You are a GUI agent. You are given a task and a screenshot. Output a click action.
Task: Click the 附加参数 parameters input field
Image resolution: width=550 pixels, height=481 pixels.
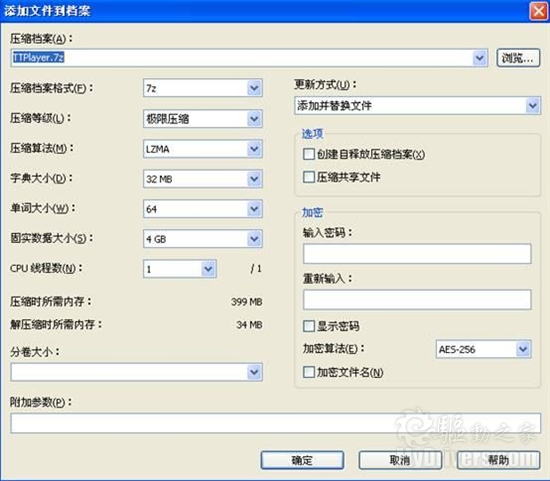[275, 423]
